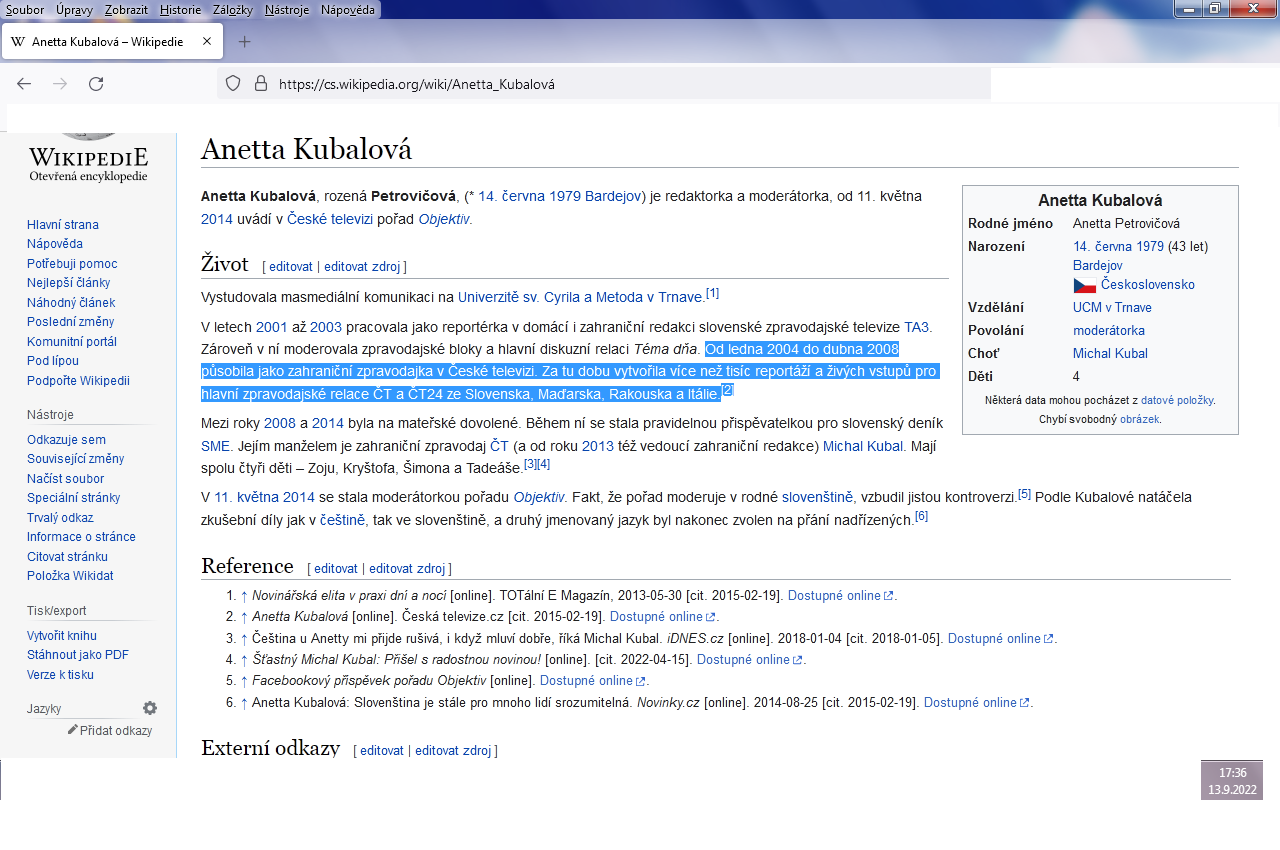Click the Wikipedie logo
1280x850 pixels.
(x=89, y=160)
